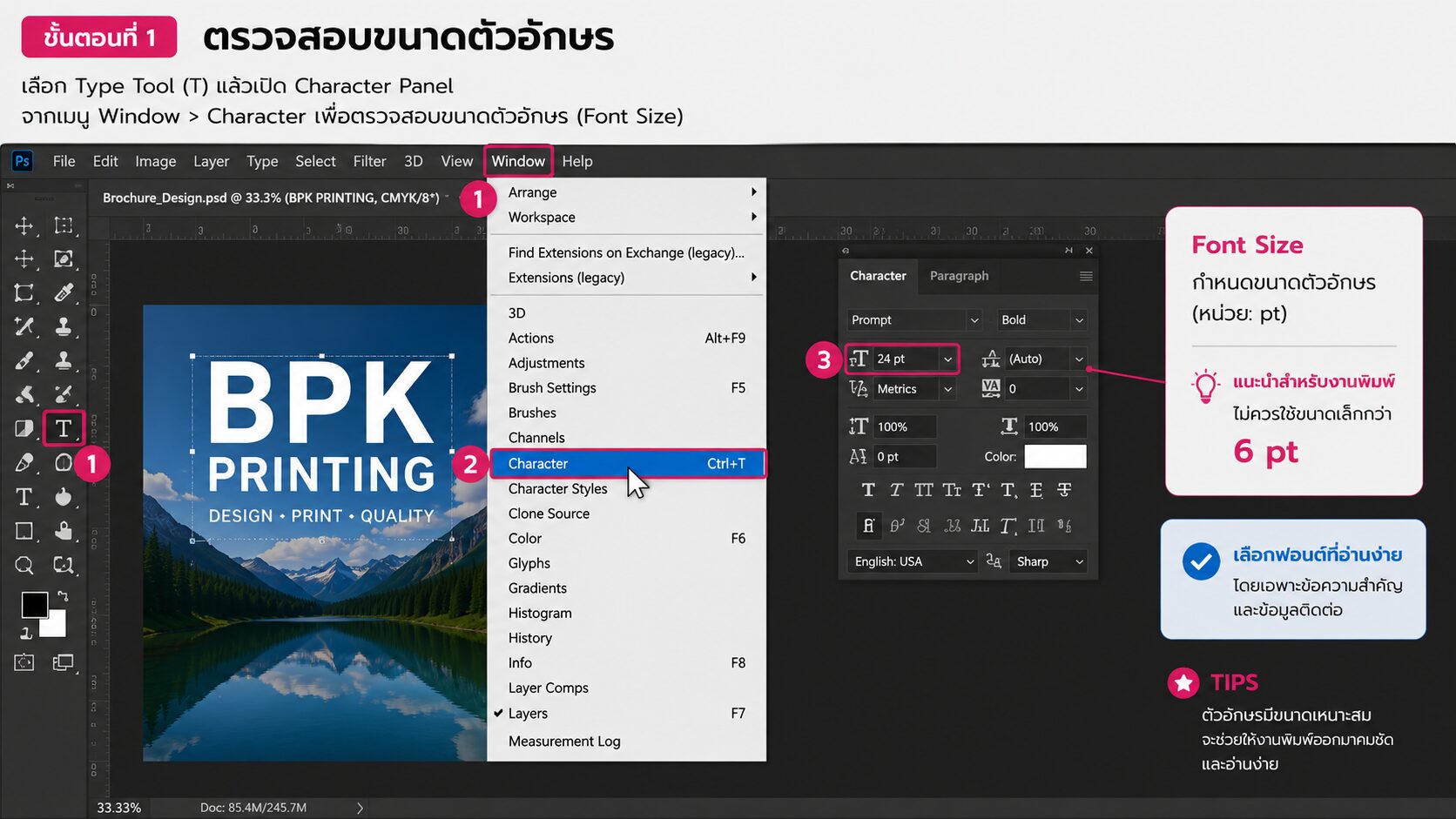Open the Prompt font family dropdown
This screenshot has width=1456, height=819.
[974, 320]
